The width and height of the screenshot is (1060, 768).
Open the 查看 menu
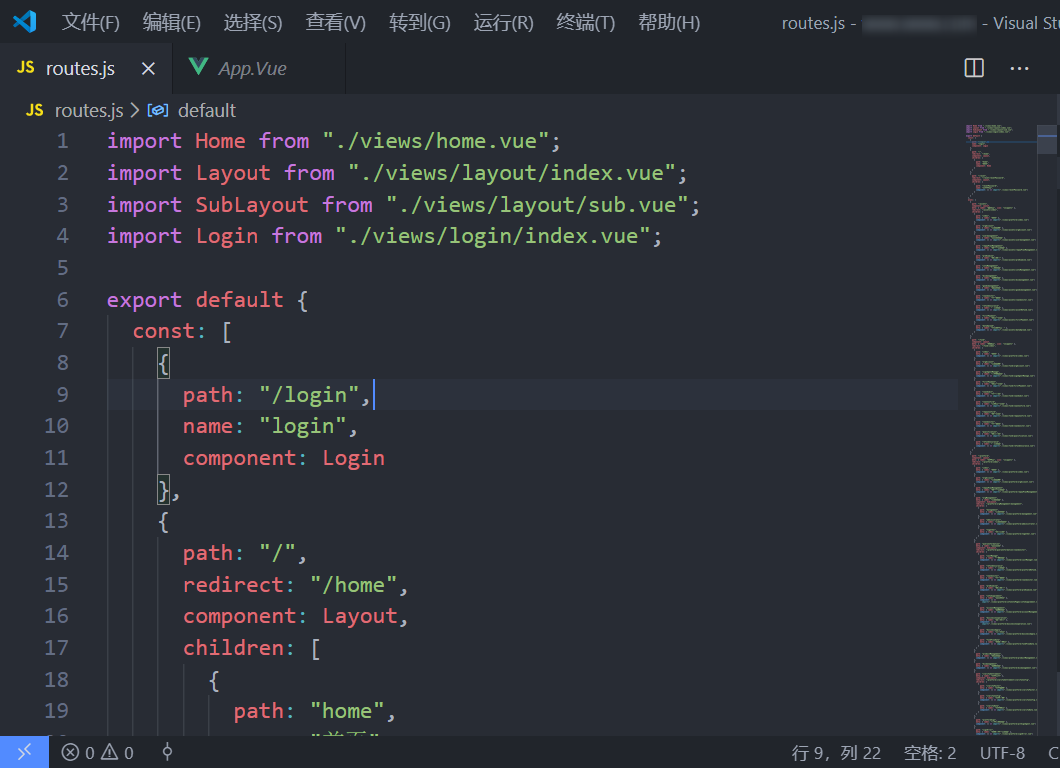[x=334, y=22]
